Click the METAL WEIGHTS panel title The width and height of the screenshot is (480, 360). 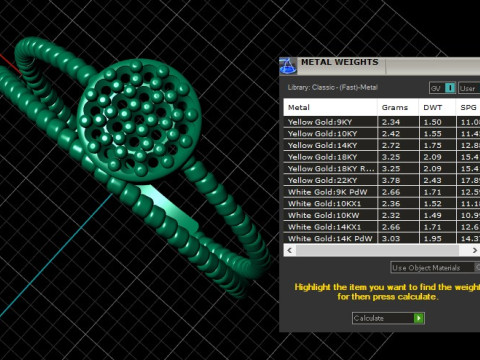click(x=340, y=62)
